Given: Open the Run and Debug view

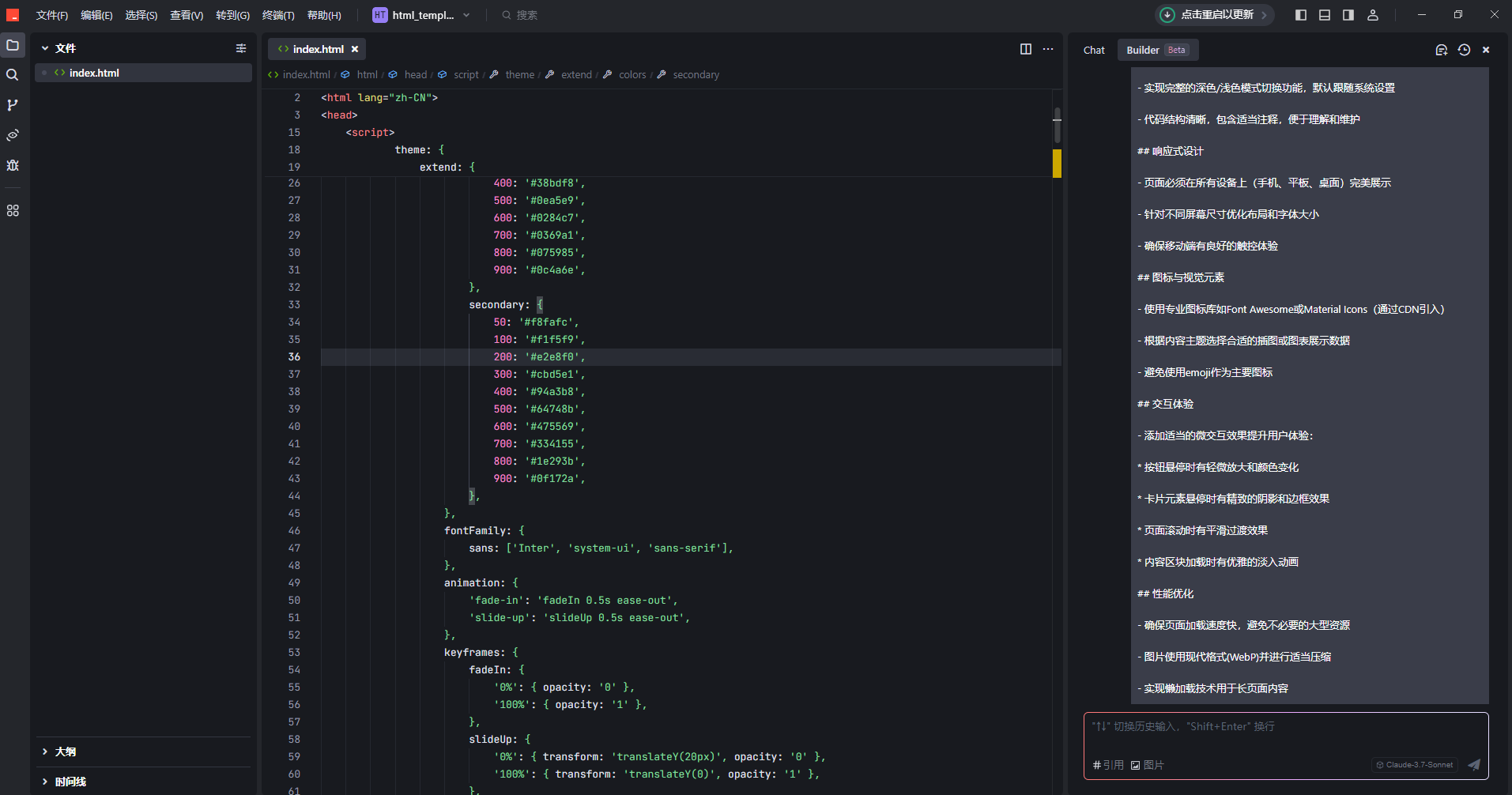Looking at the screenshot, I should [13, 165].
